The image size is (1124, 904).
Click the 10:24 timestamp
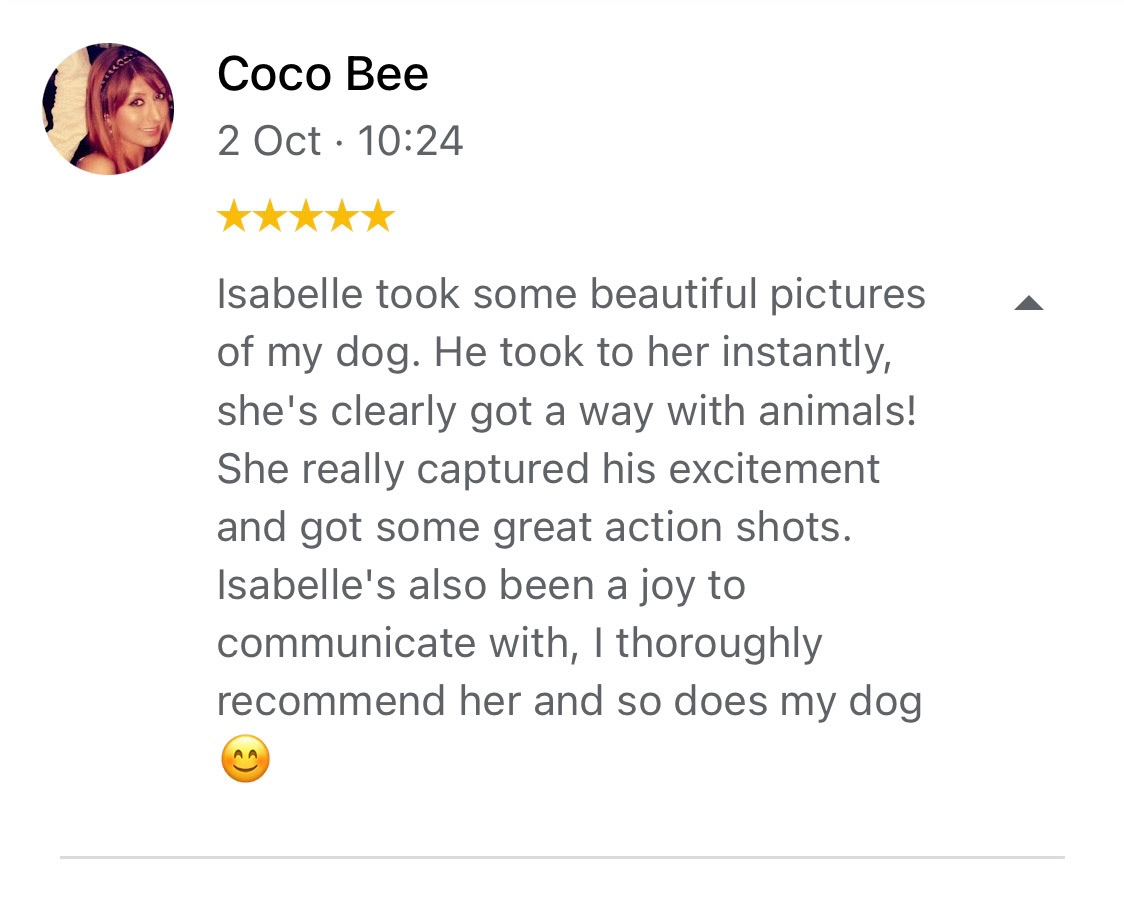pyautogui.click(x=410, y=141)
